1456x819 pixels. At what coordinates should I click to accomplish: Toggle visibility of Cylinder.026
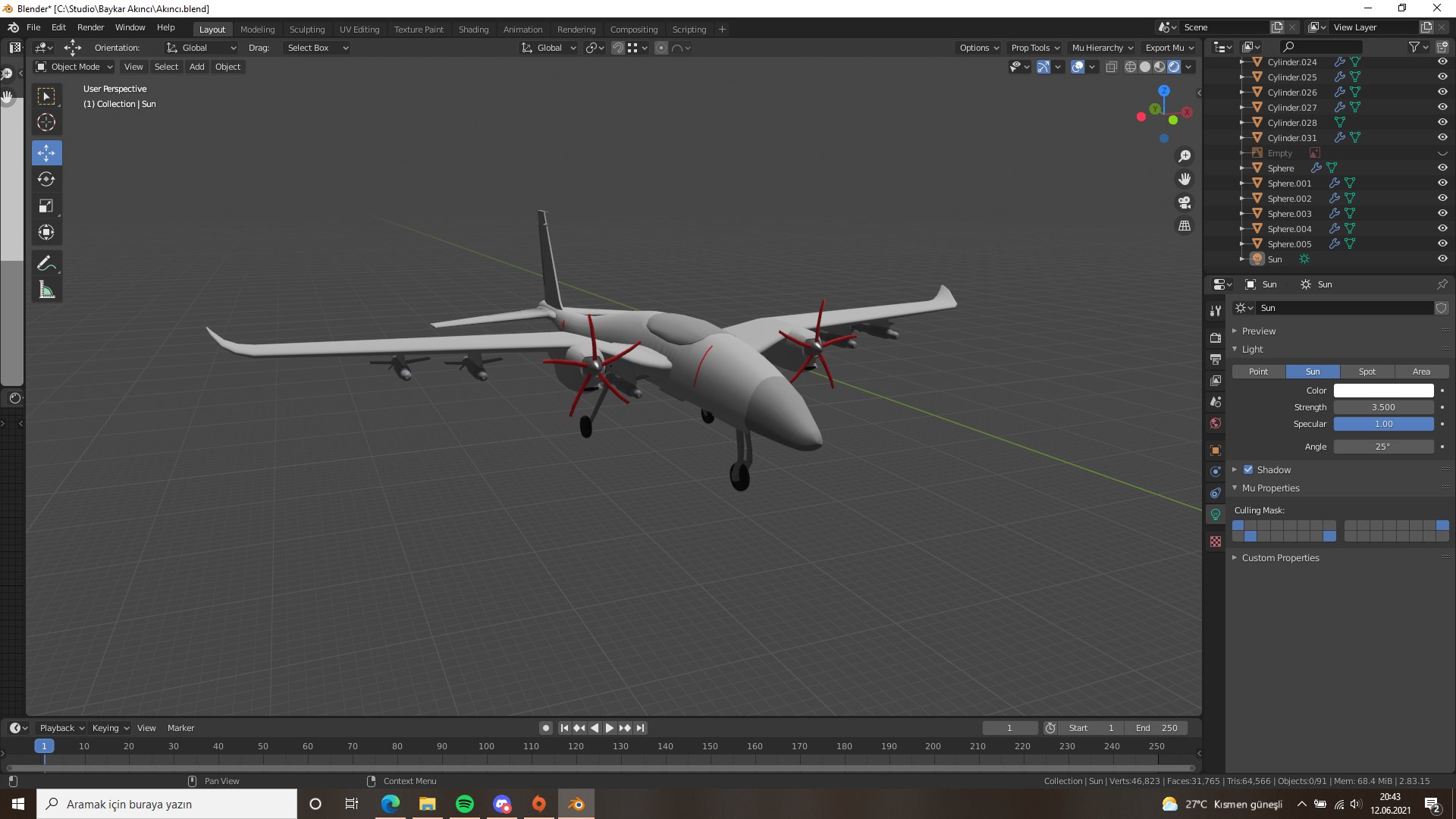point(1442,93)
